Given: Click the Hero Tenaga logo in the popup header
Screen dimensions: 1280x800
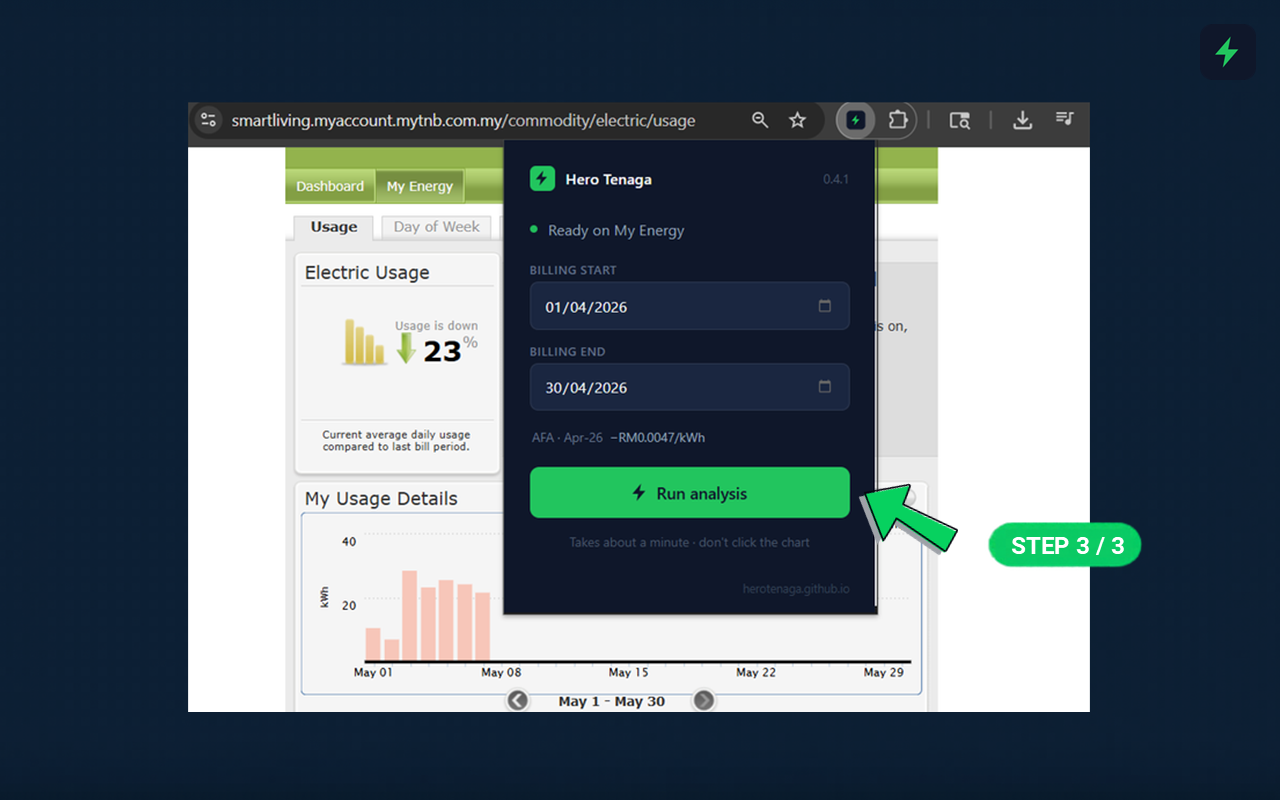Looking at the screenshot, I should point(542,179).
